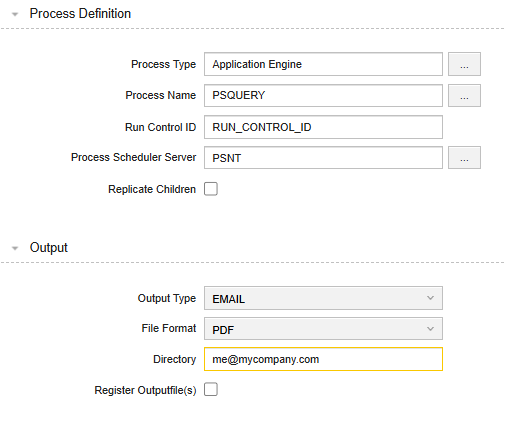Click the Output Type label
Image resolution: width=505 pixels, height=436 pixels.
click(167, 298)
